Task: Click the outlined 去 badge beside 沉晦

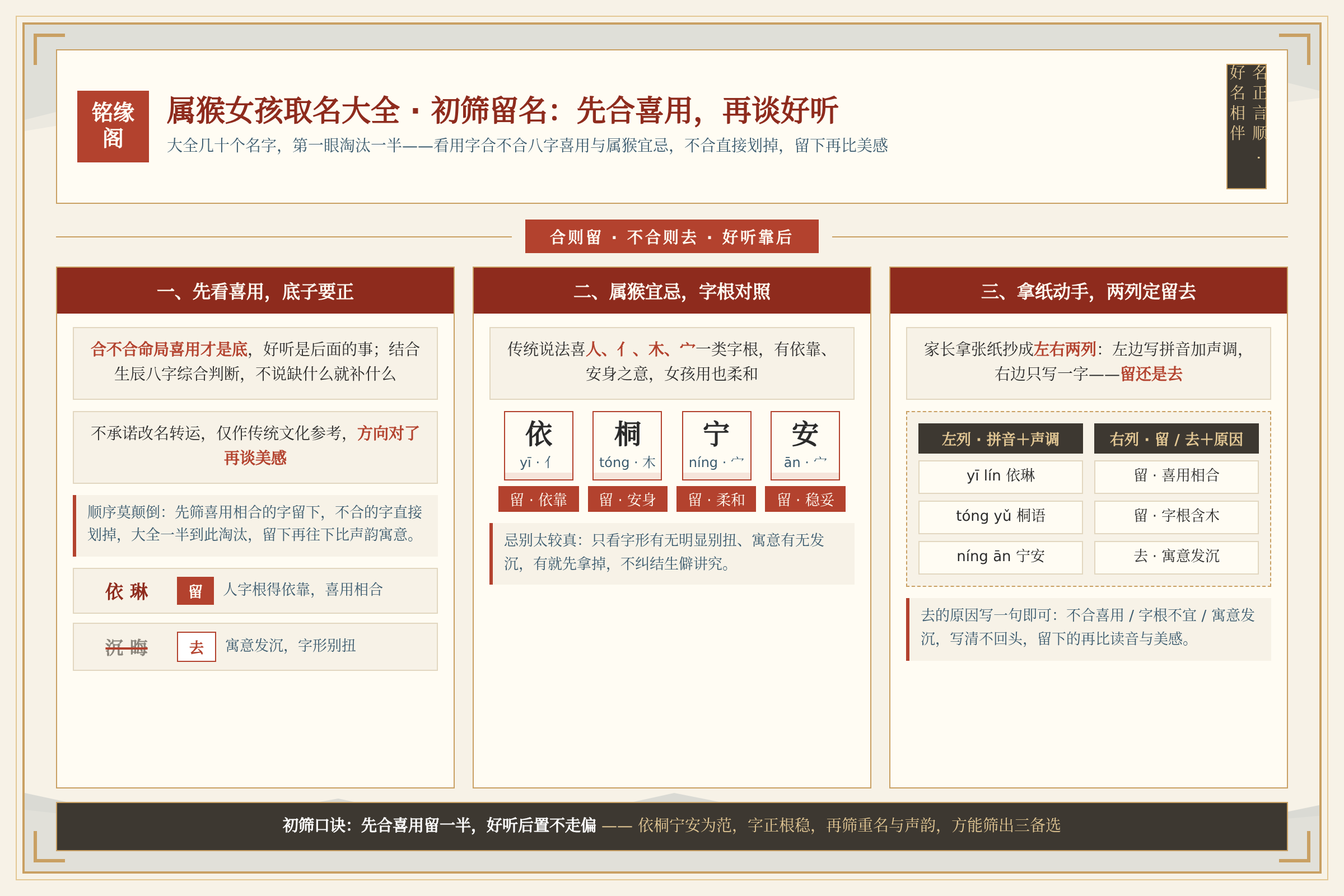Action: pyautogui.click(x=197, y=647)
